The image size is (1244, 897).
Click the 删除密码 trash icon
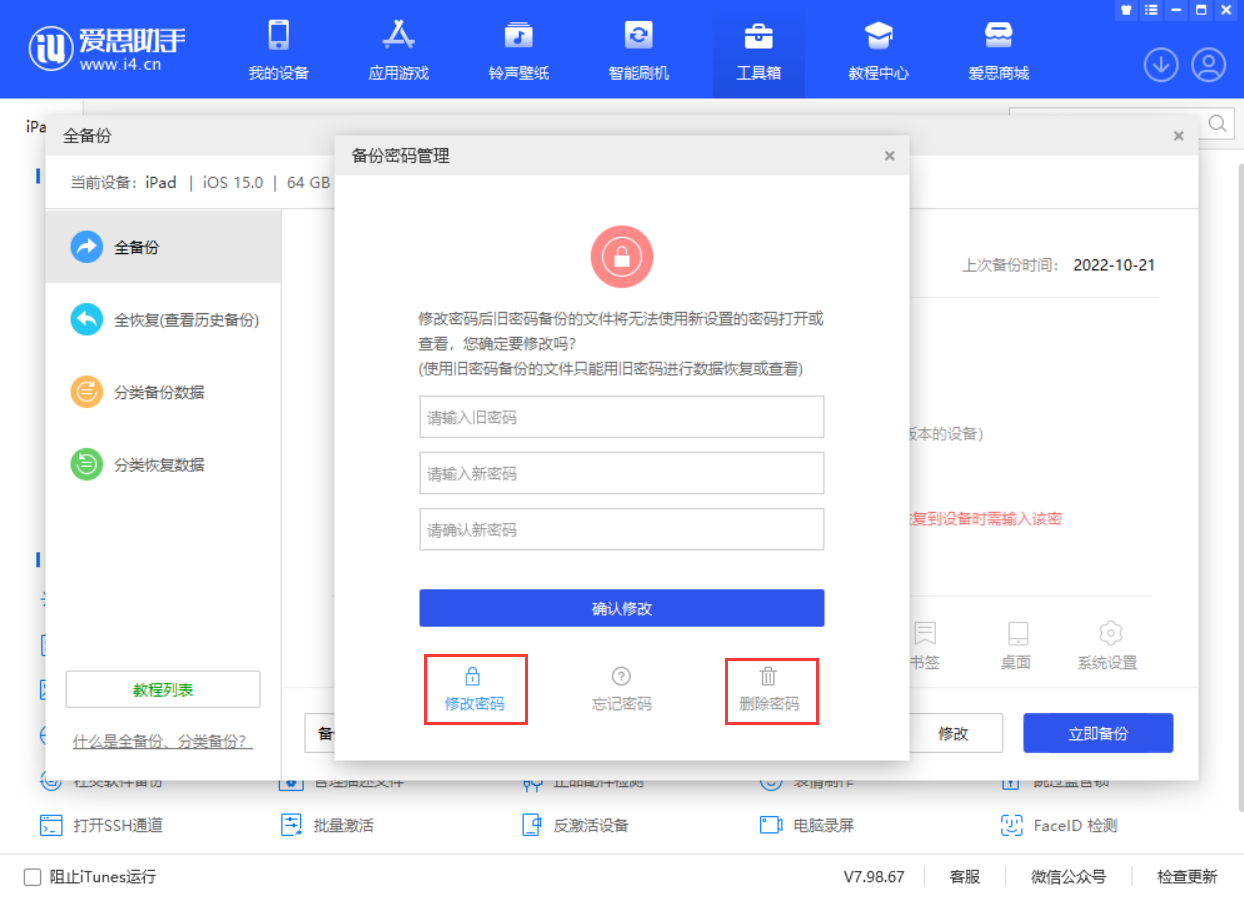[768, 677]
